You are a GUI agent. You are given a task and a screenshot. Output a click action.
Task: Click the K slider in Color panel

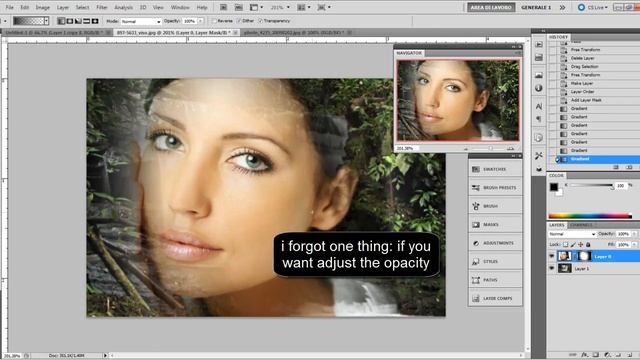click(592, 186)
